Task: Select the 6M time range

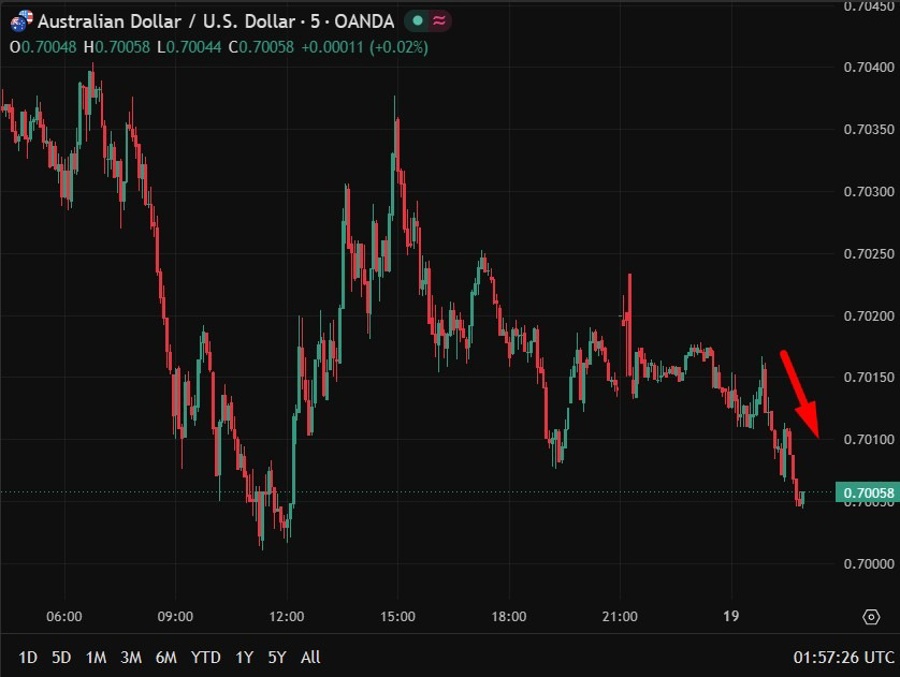Action: pyautogui.click(x=166, y=657)
